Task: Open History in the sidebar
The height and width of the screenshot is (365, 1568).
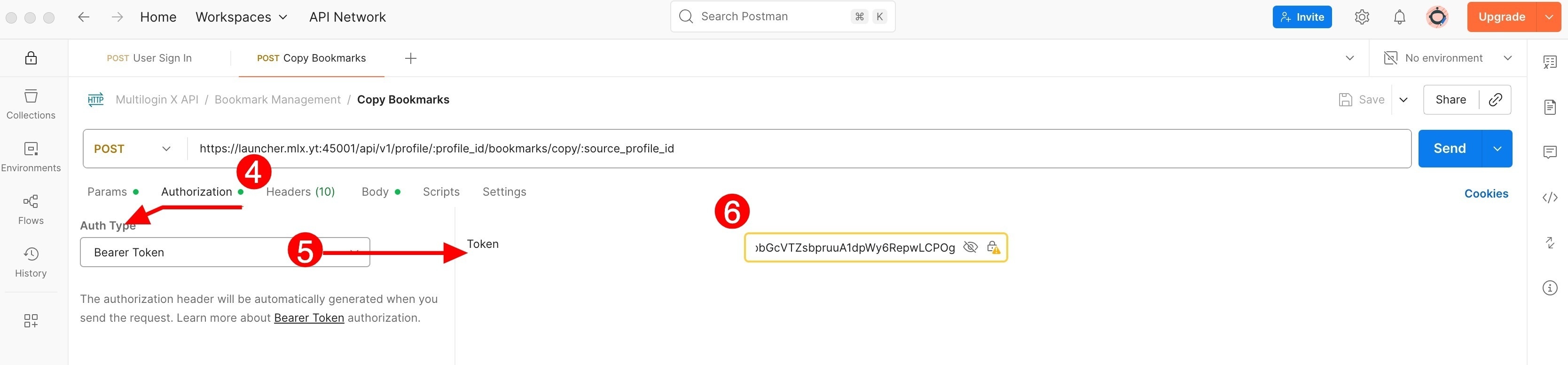Action: click(31, 262)
